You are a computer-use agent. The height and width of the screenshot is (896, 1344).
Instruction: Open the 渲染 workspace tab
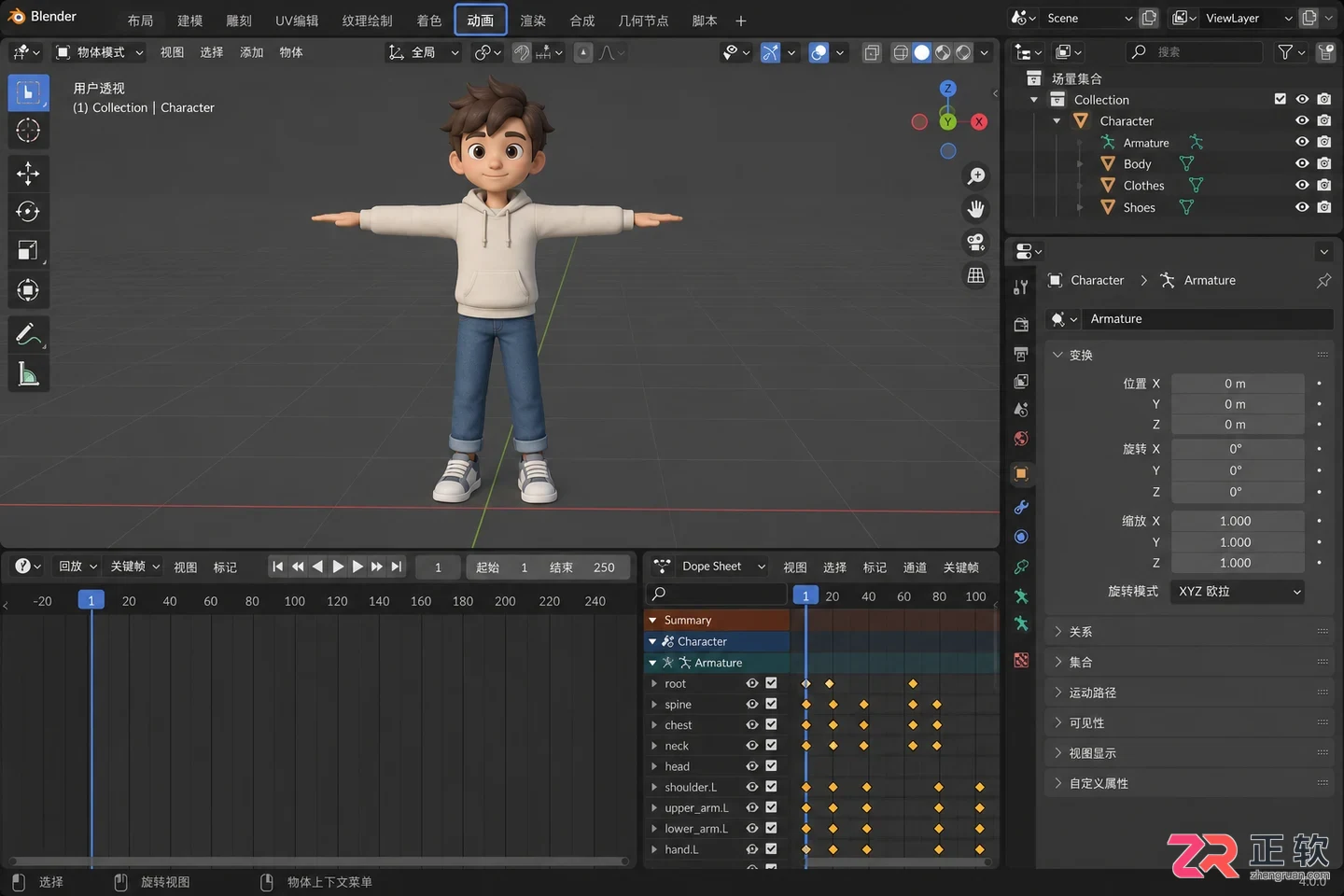[533, 21]
